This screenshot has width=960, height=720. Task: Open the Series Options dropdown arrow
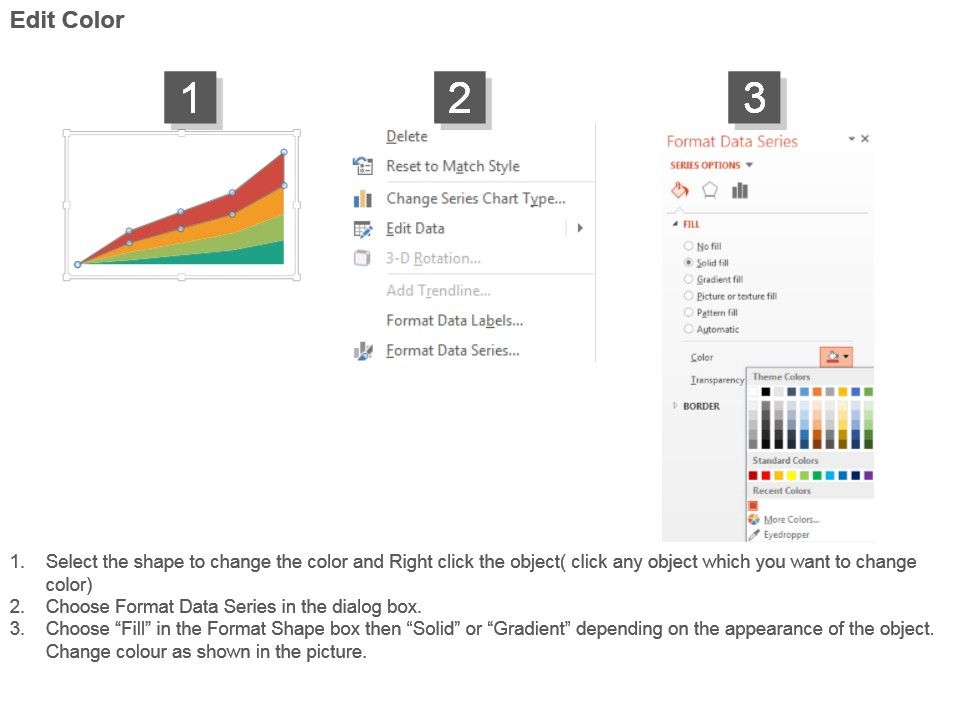point(750,165)
